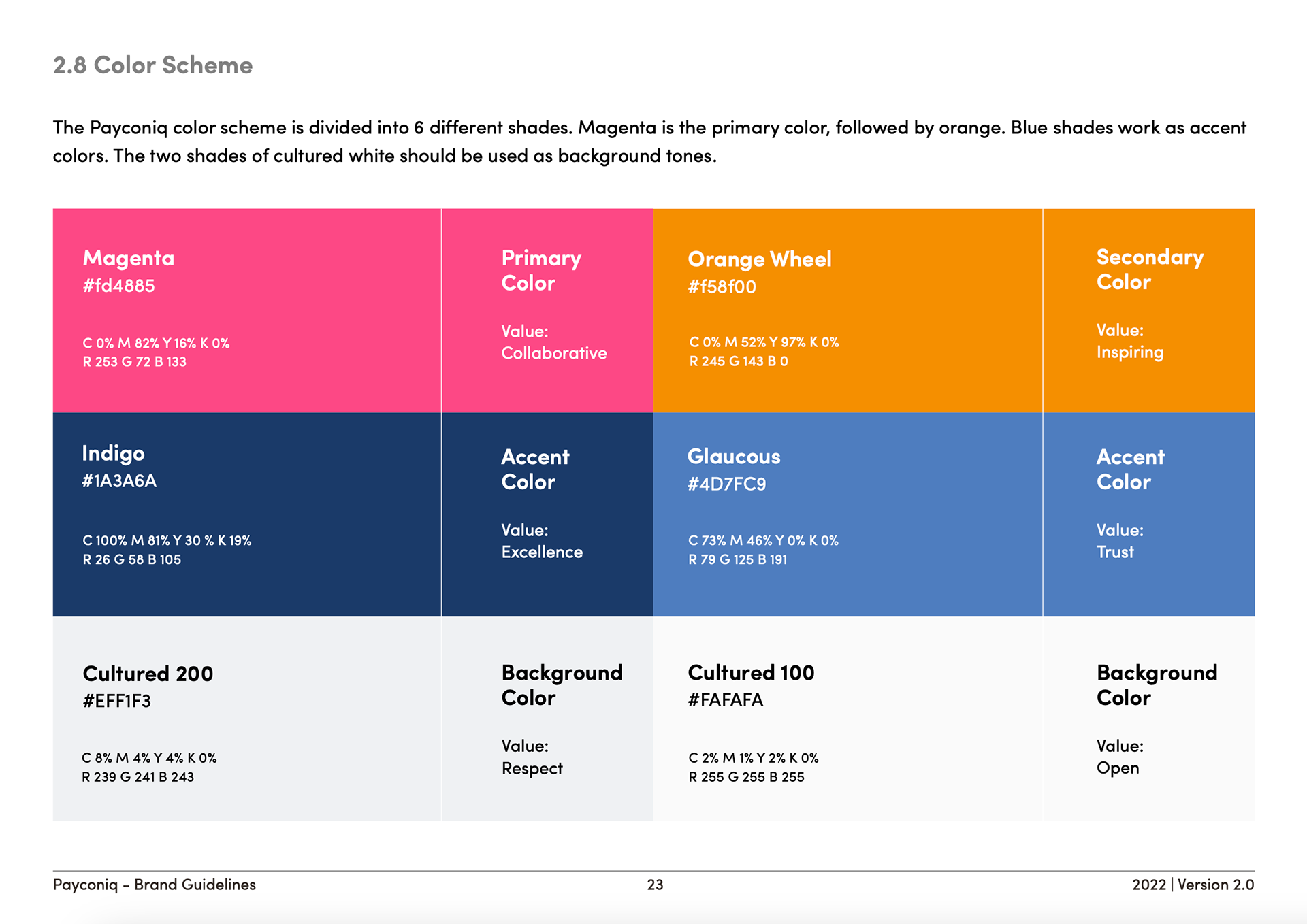Click the Orange Wheel color swatch
Viewport: 1307px width, 924px height.
(x=847, y=310)
